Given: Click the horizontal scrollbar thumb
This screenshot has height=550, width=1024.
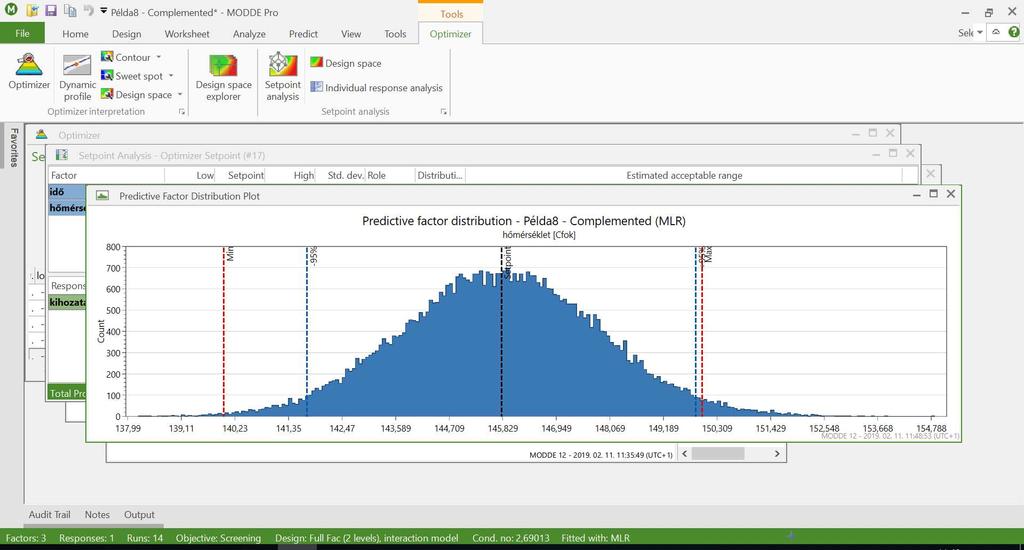Looking at the screenshot, I should 718,453.
